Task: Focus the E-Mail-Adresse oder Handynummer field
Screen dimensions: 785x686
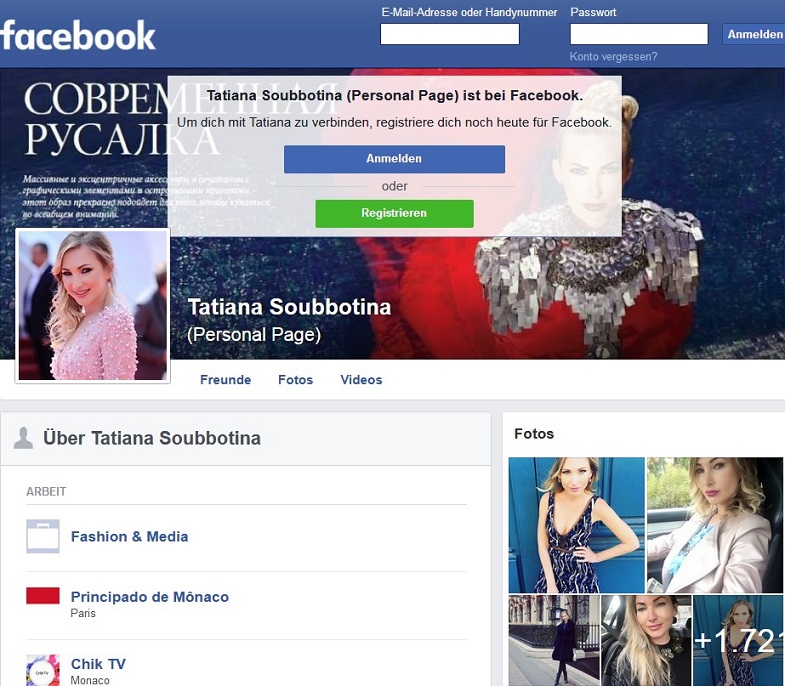Action: 450,34
